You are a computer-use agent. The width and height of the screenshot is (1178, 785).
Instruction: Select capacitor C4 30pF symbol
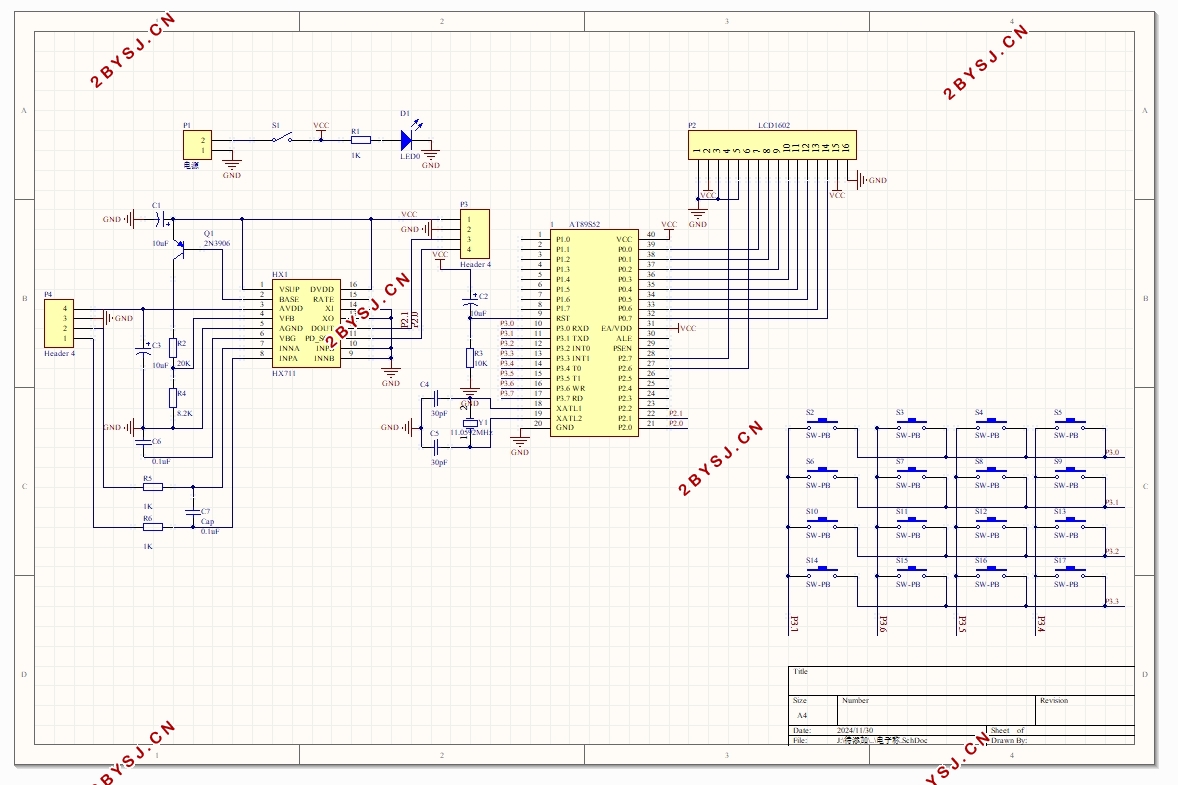point(436,398)
